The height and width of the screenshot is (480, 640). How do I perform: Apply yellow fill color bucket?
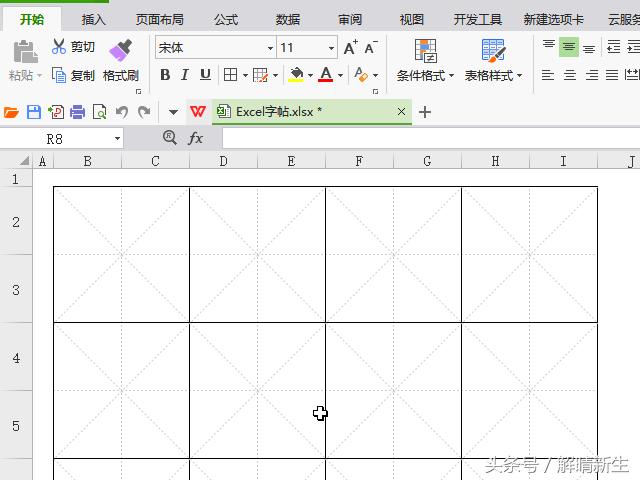click(x=296, y=75)
